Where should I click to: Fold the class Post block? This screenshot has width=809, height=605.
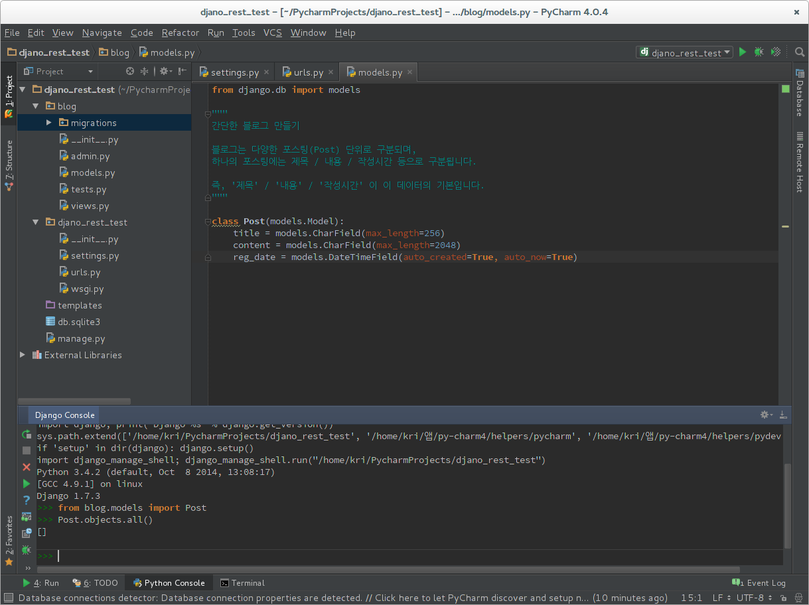click(x=207, y=221)
